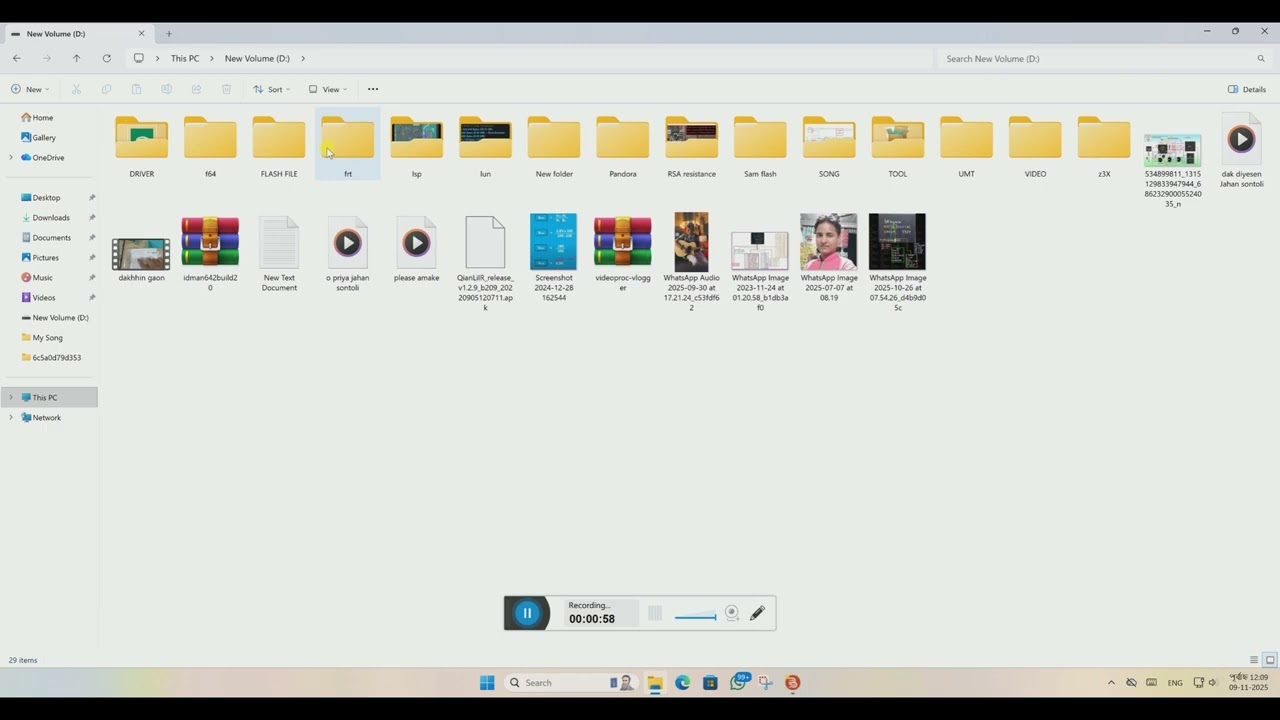Open the UMT folder
Screen dimensions: 1280x720
click(x=966, y=146)
